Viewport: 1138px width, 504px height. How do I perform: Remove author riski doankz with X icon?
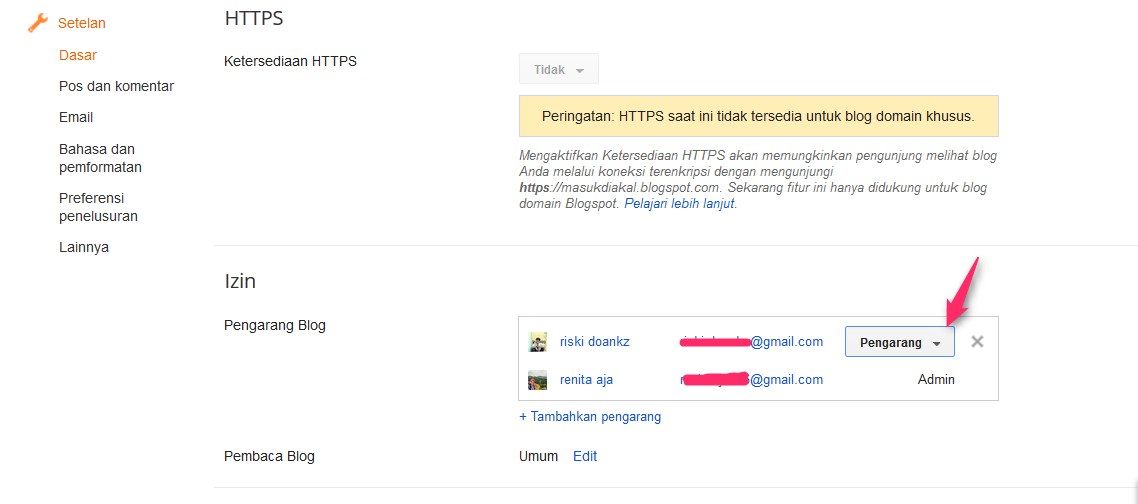(x=977, y=342)
